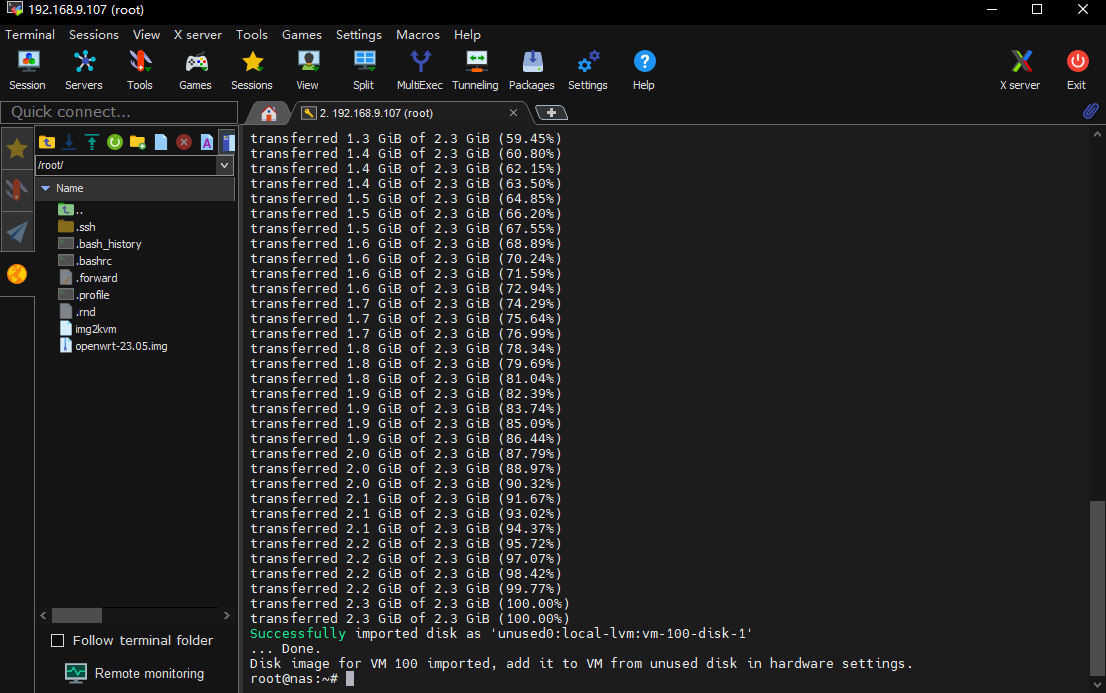The width and height of the screenshot is (1106, 693).
Task: Open the sidebar Macros paper plane tab
Action: (17, 231)
